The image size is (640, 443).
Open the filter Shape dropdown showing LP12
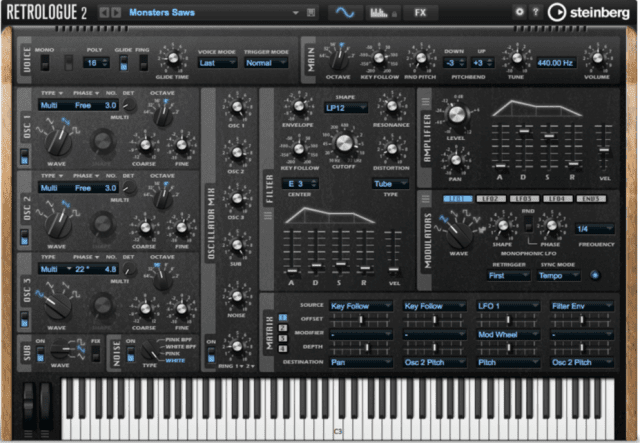345,108
